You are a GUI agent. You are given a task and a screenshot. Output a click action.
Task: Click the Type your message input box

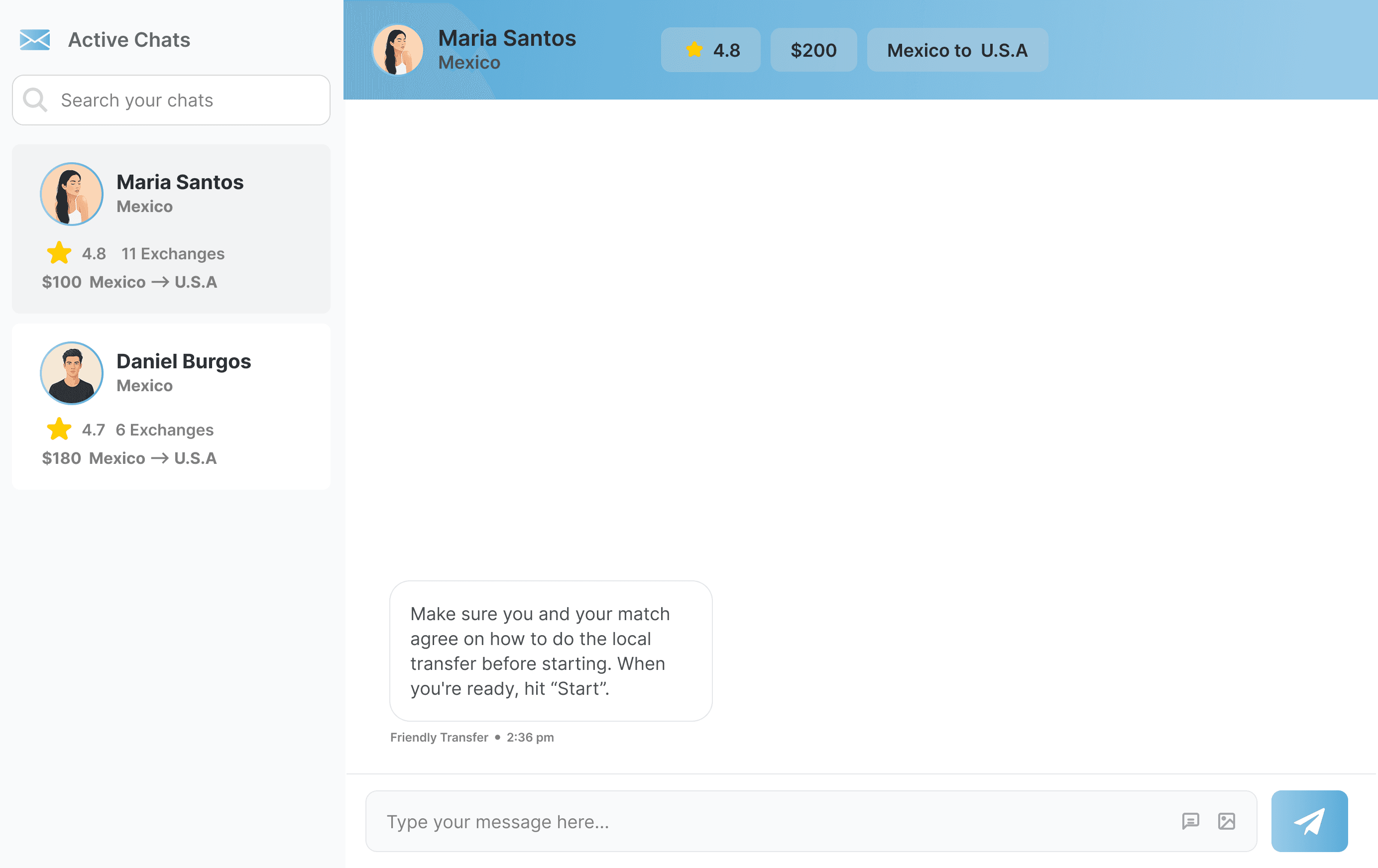773,821
